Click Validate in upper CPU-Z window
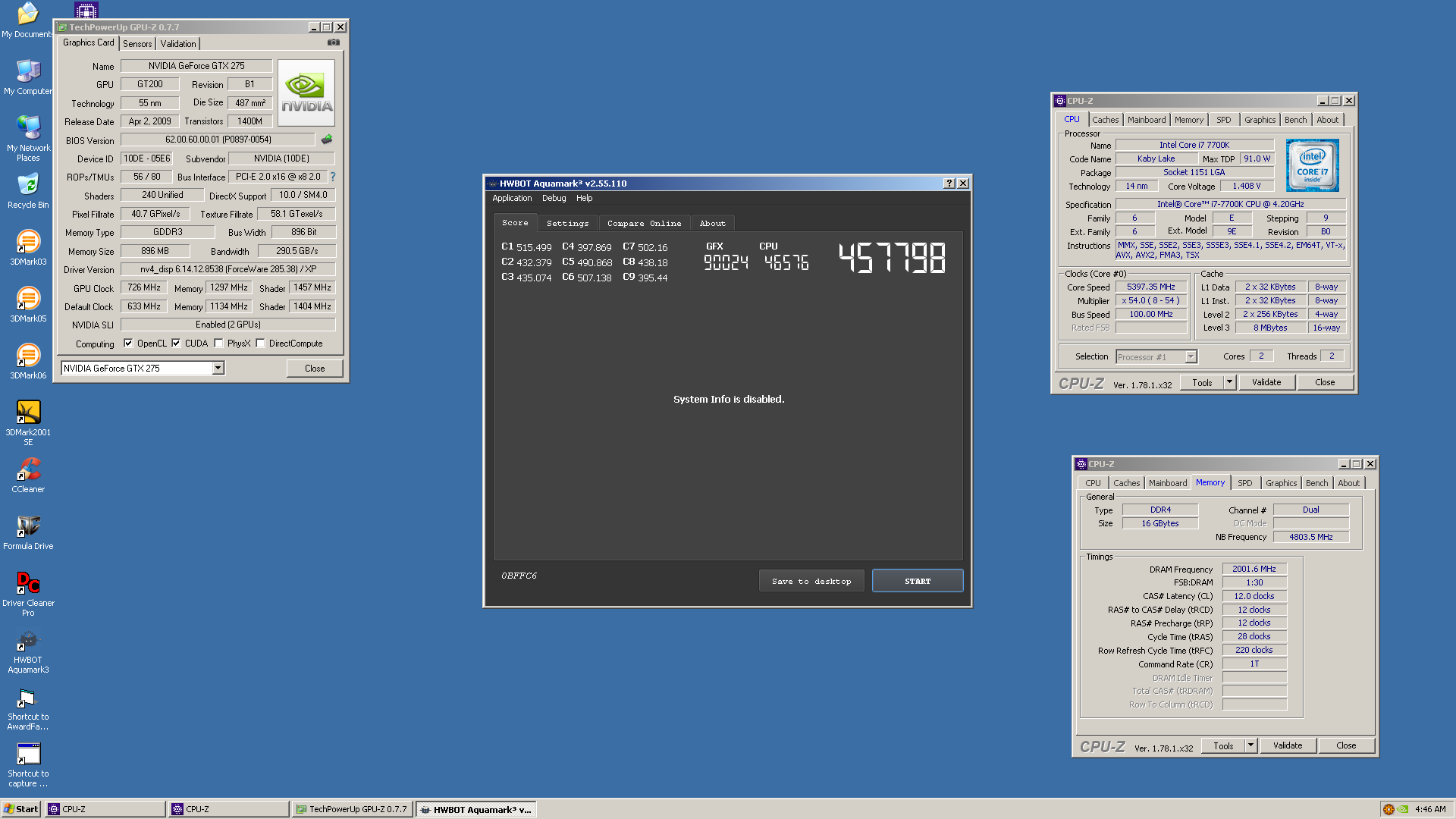Screen dimensions: 1456x819 [x=1266, y=382]
